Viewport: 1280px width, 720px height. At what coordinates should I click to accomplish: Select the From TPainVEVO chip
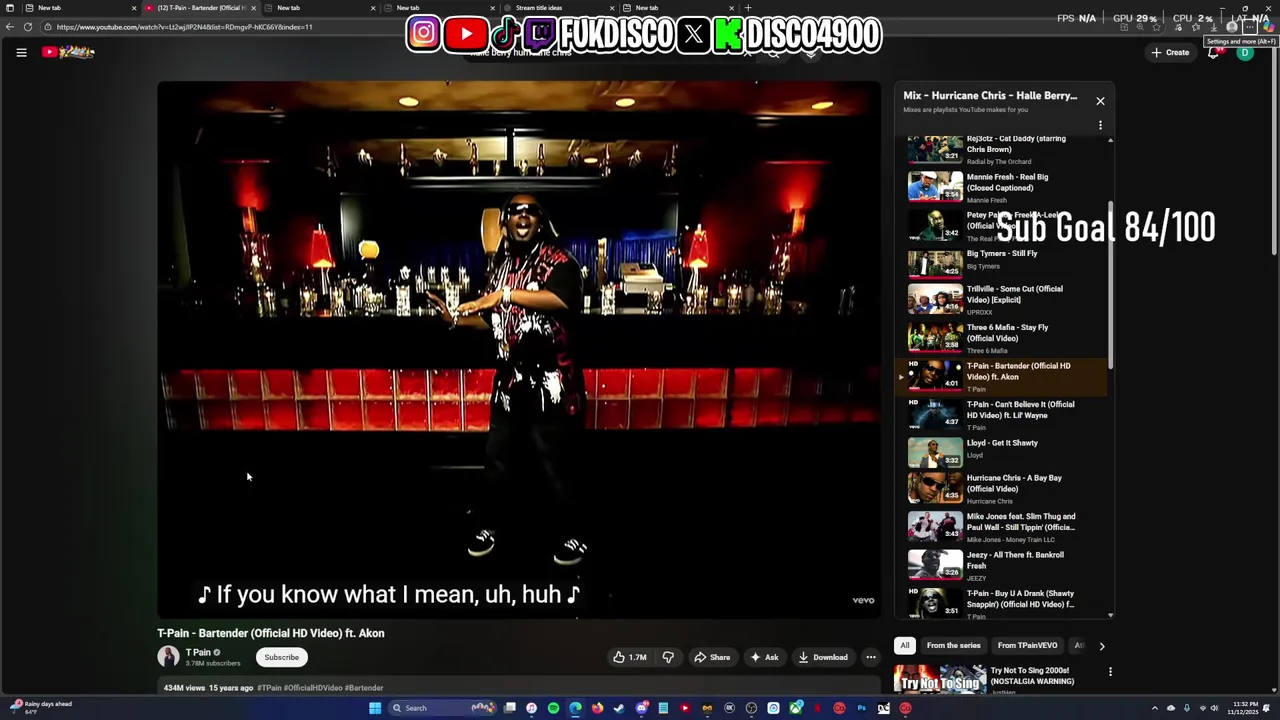1027,646
